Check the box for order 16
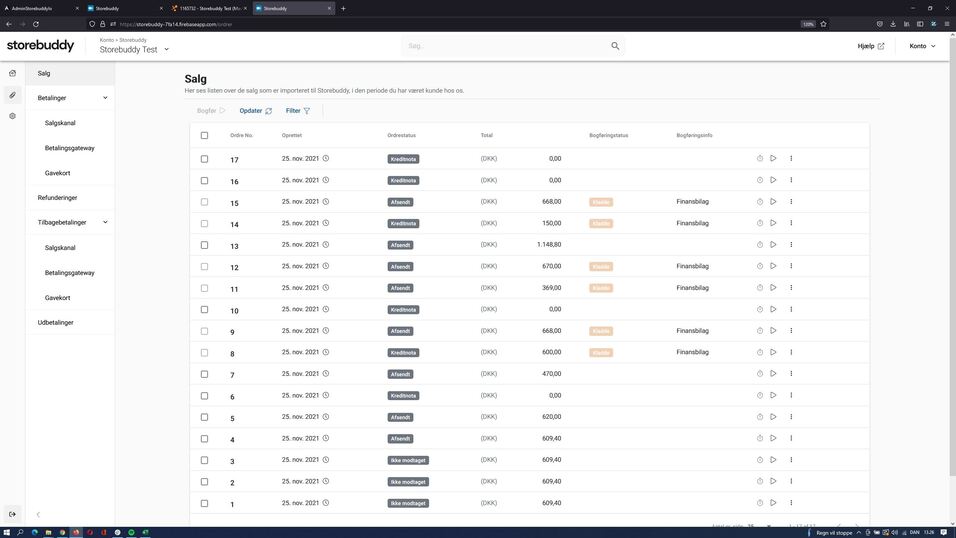The image size is (956, 538). click(204, 181)
